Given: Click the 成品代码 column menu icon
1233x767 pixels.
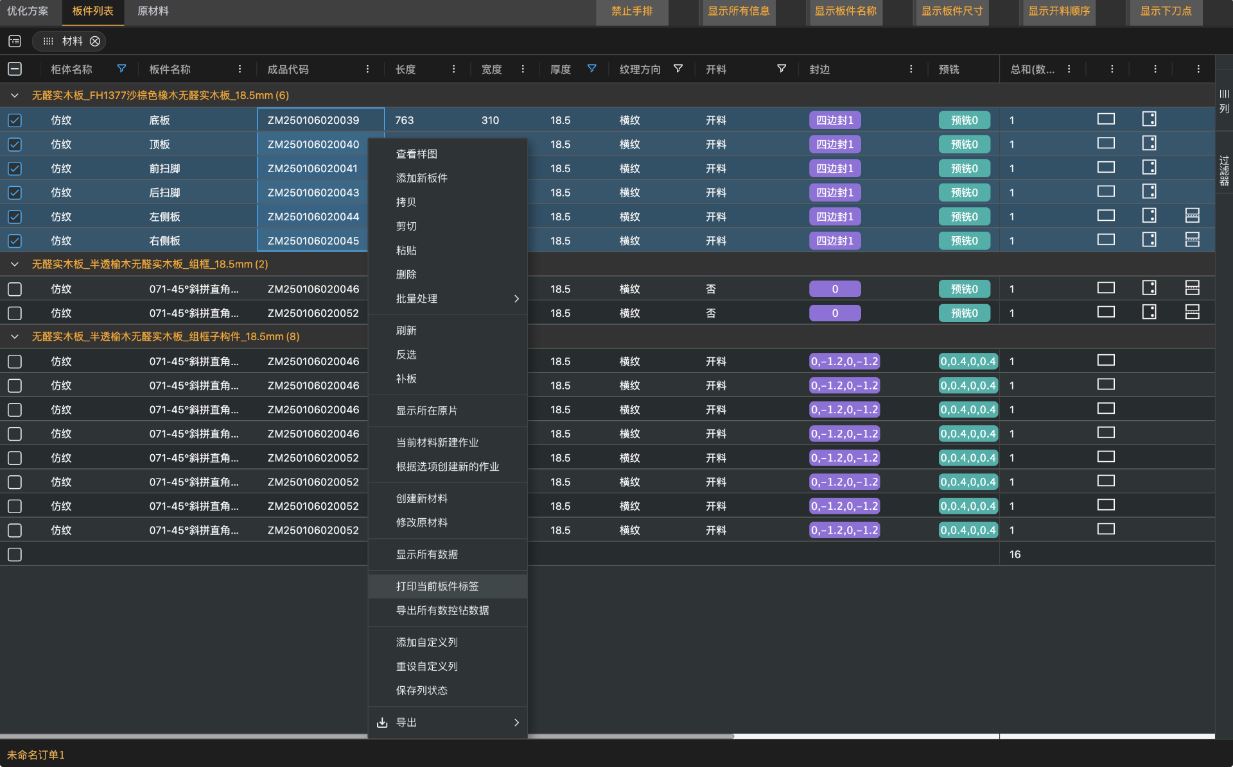Looking at the screenshot, I should coord(367,69).
